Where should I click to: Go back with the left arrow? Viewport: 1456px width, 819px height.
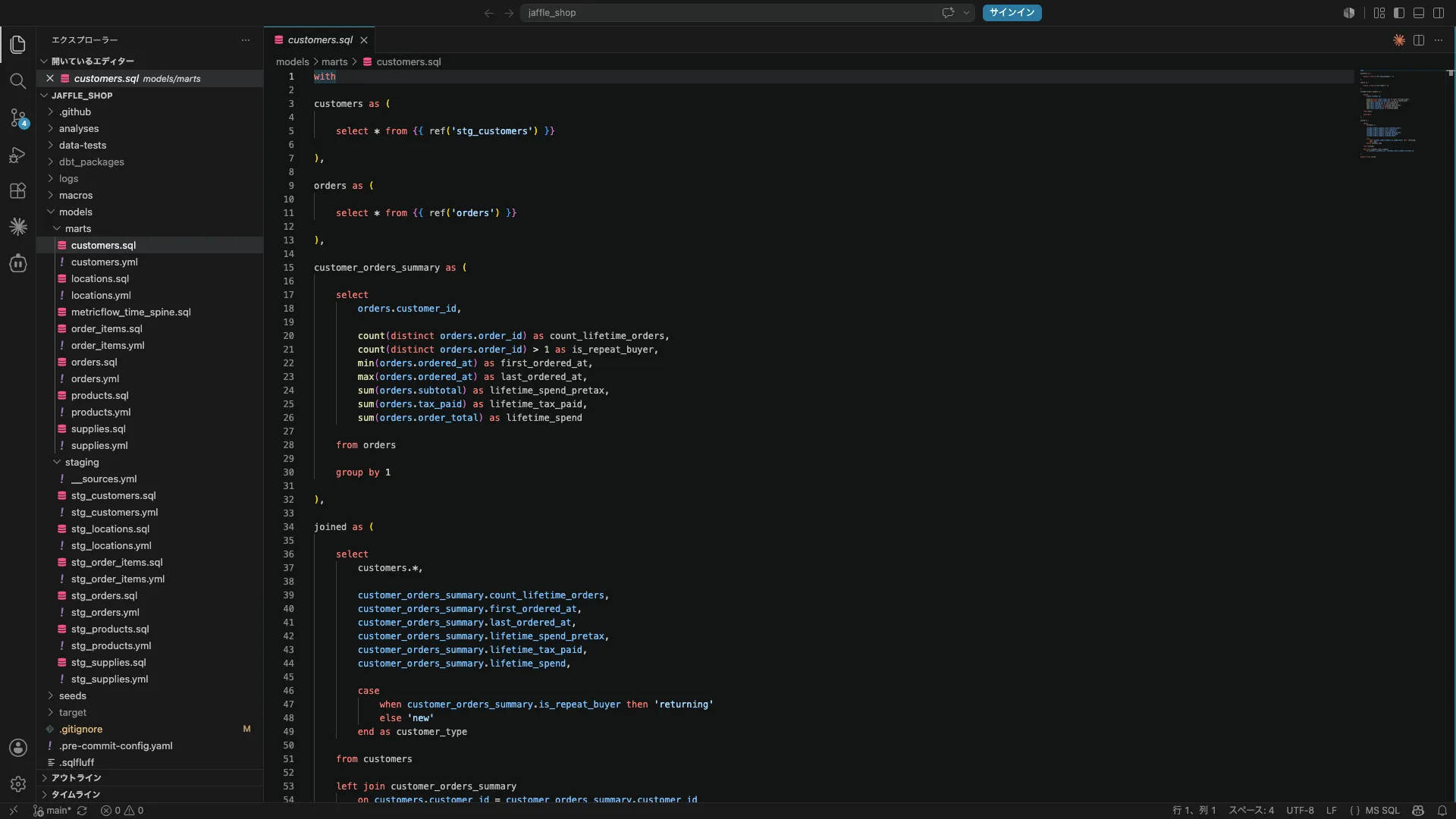point(489,13)
